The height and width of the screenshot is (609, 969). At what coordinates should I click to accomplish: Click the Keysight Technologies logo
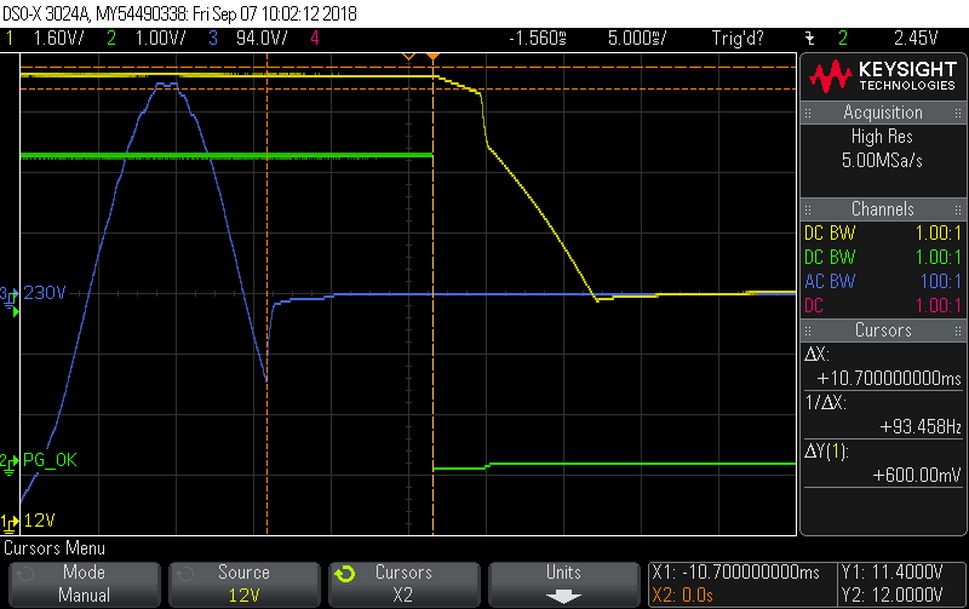(882, 76)
